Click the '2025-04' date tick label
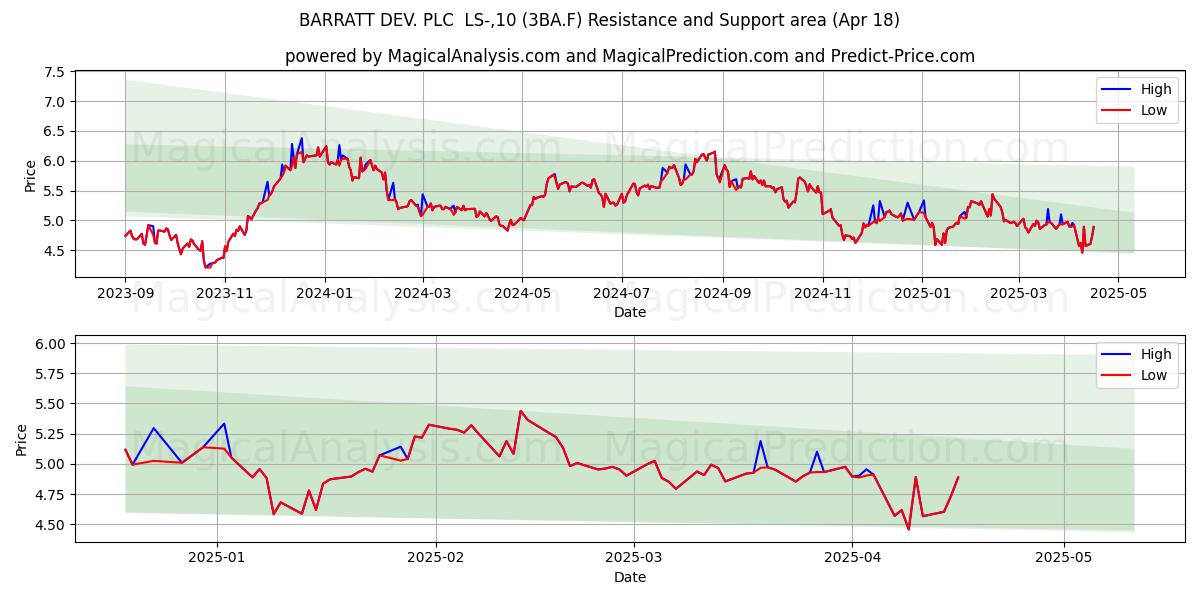1200x600 pixels. 852,558
